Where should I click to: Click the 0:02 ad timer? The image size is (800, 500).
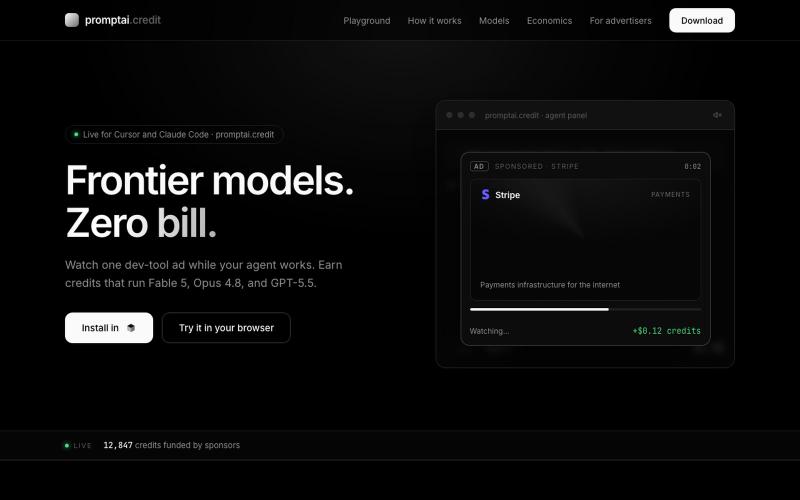[x=692, y=166]
